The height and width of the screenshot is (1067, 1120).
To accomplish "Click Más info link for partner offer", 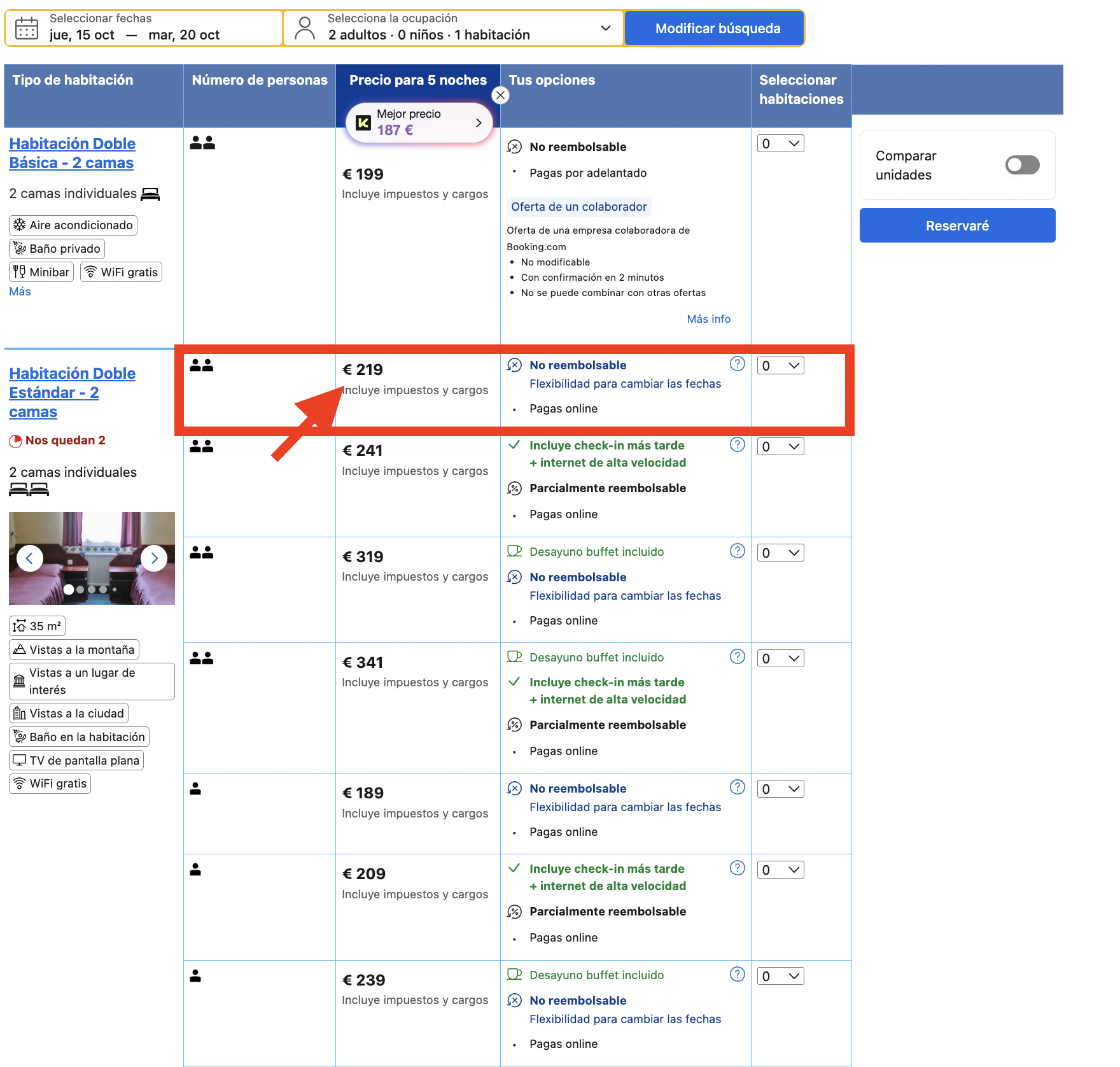I will point(708,319).
